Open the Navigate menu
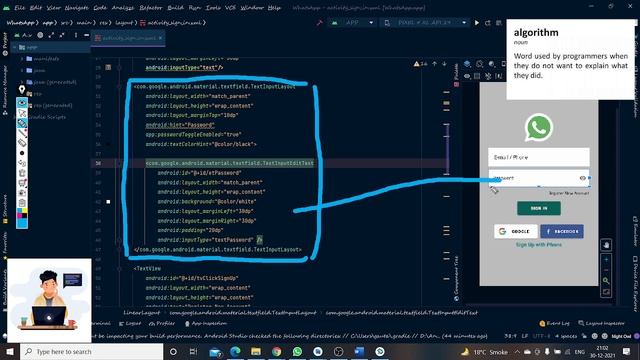The height and width of the screenshot is (360, 640). point(76,8)
